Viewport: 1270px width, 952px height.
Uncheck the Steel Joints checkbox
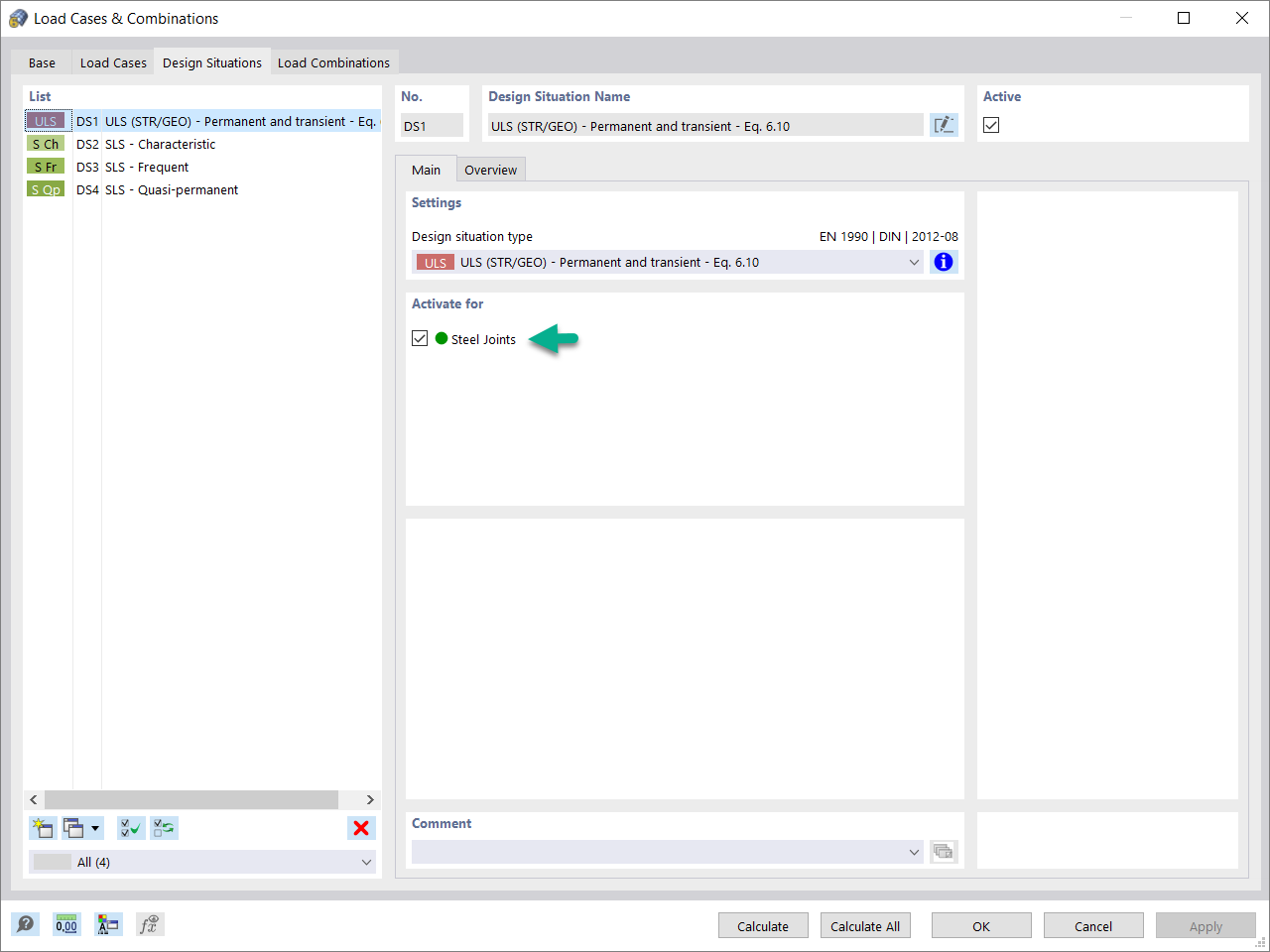(420, 338)
